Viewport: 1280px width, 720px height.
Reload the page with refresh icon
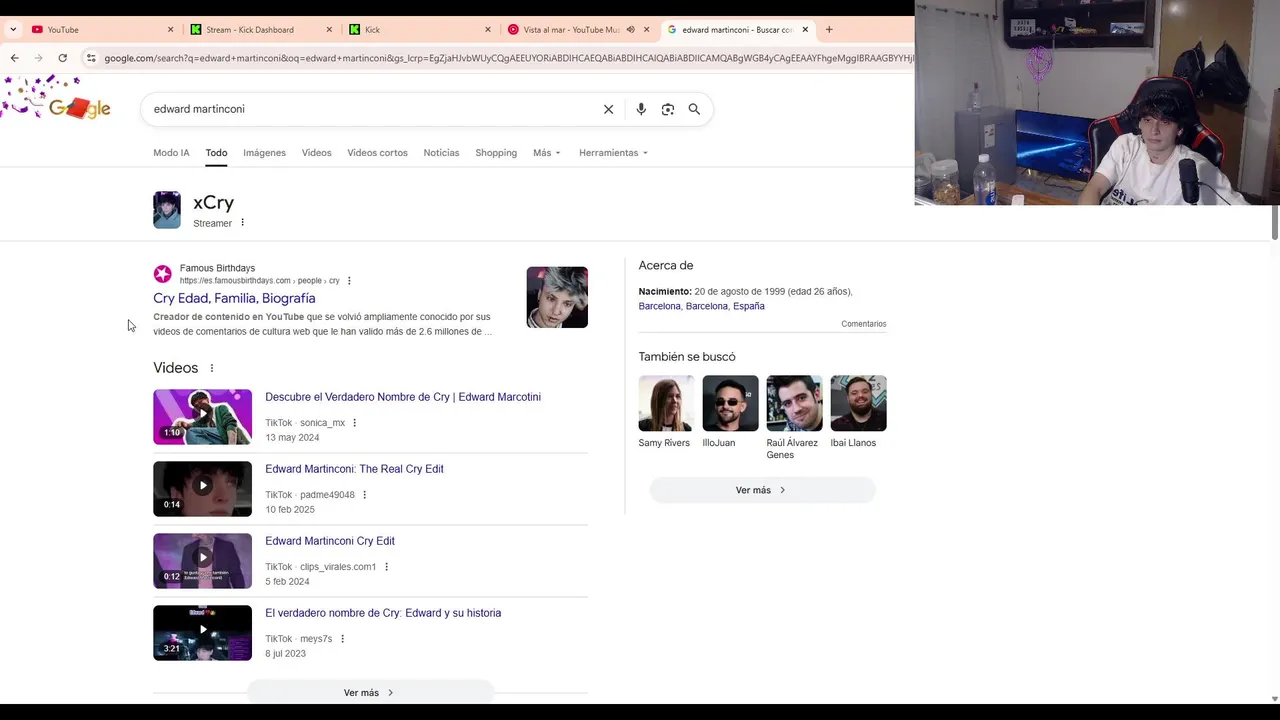(62, 58)
